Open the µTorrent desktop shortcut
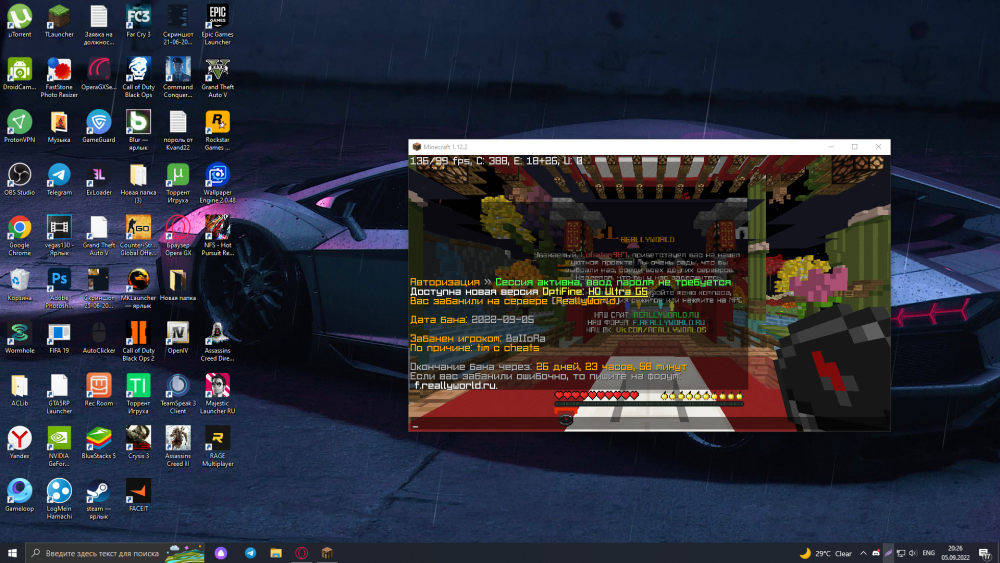 20,22
